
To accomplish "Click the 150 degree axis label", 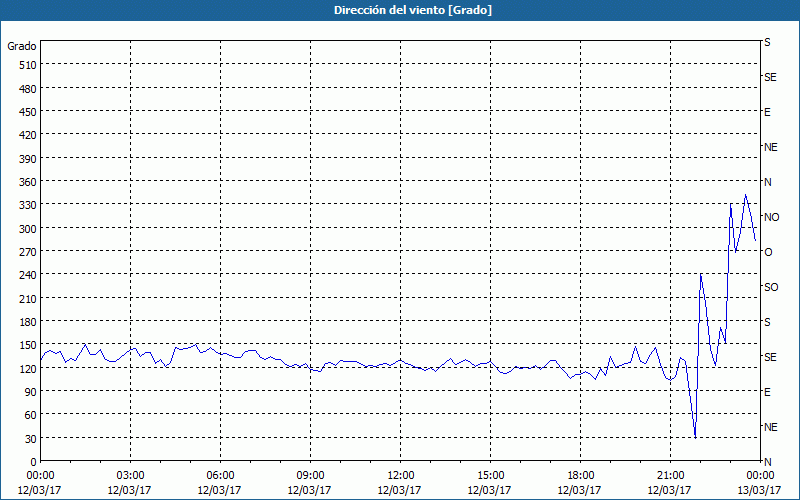I will point(28,345).
